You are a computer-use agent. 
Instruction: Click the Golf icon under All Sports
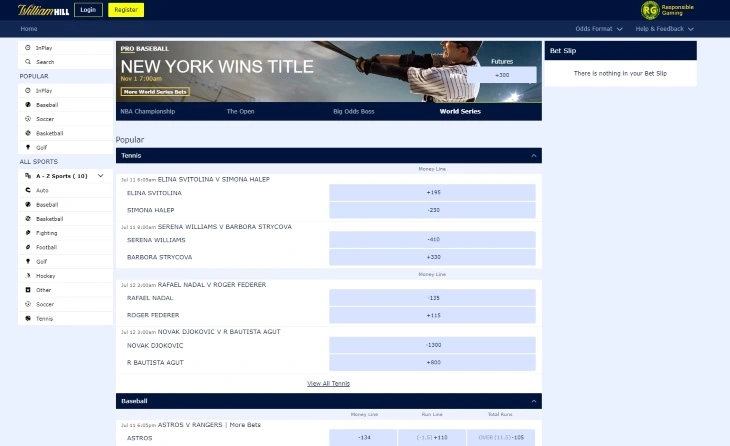[x=28, y=261]
